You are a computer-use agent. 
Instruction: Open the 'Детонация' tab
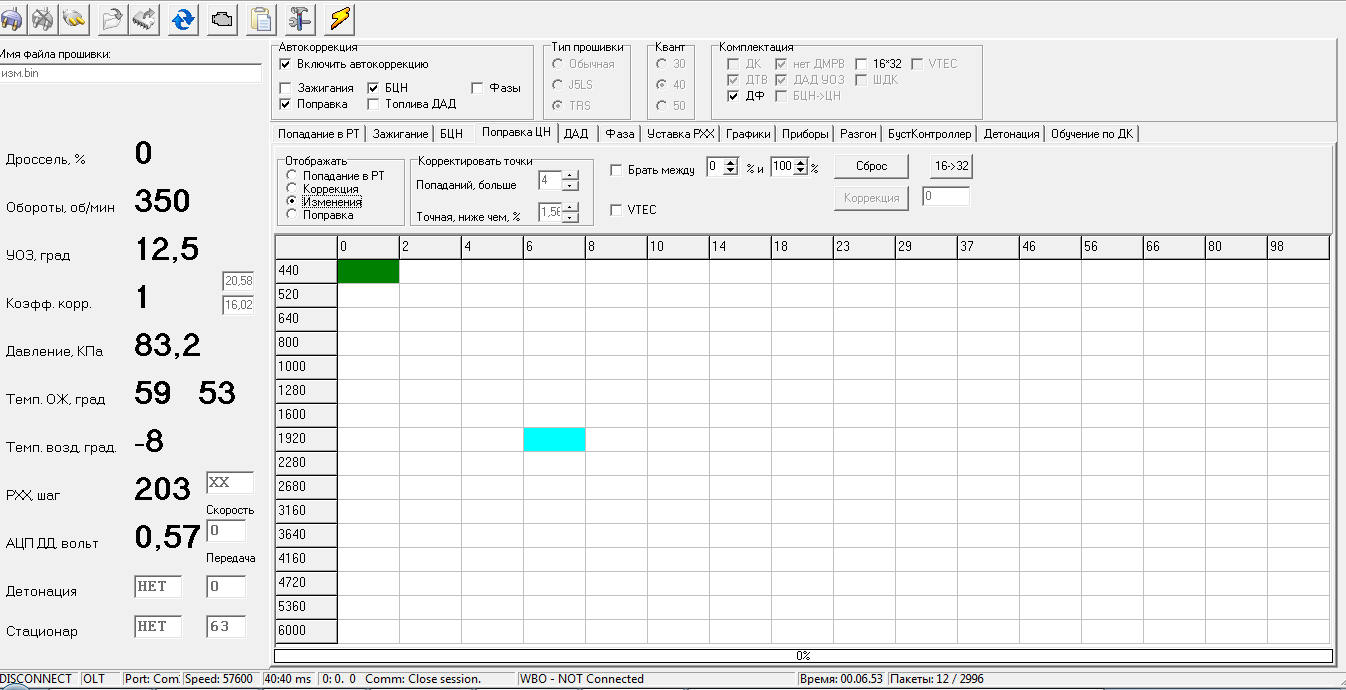coord(1011,134)
